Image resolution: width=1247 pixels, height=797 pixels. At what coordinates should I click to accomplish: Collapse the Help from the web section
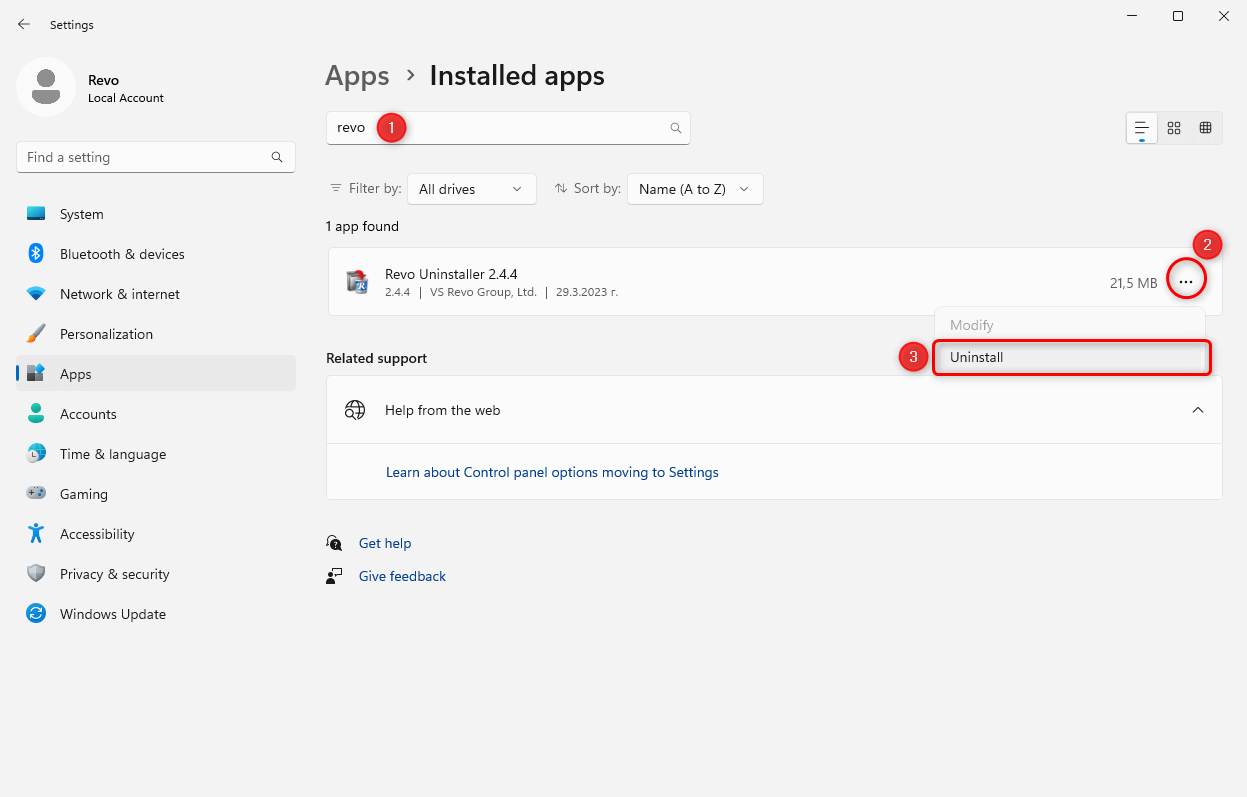pyautogui.click(x=1198, y=410)
